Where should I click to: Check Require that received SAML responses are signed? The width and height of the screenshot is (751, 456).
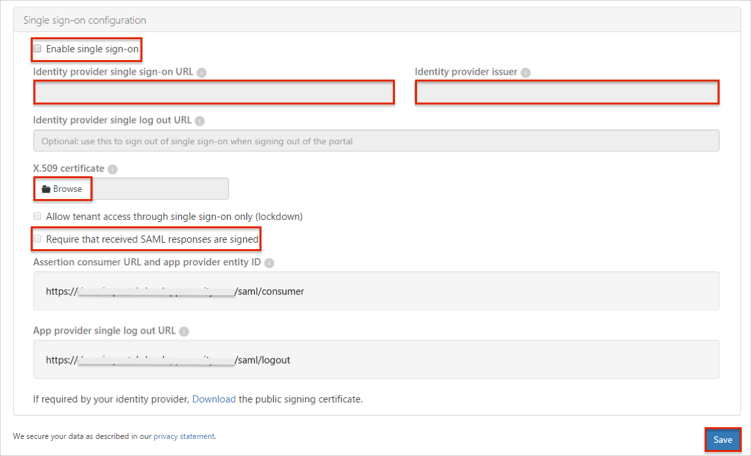click(x=38, y=239)
